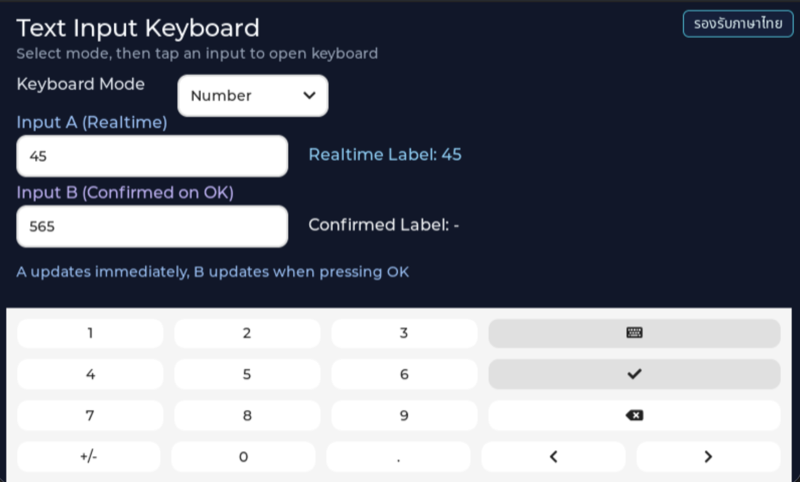Viewport: 800px width, 482px height.
Task: Tap the number 0 key
Action: (243, 456)
